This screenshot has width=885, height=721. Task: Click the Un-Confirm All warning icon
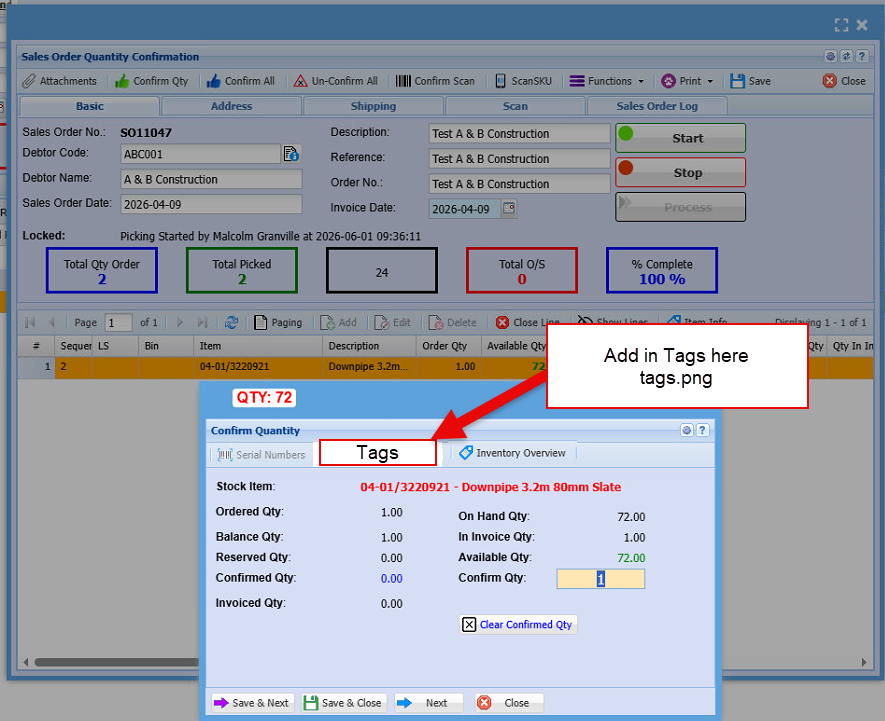pyautogui.click(x=300, y=81)
